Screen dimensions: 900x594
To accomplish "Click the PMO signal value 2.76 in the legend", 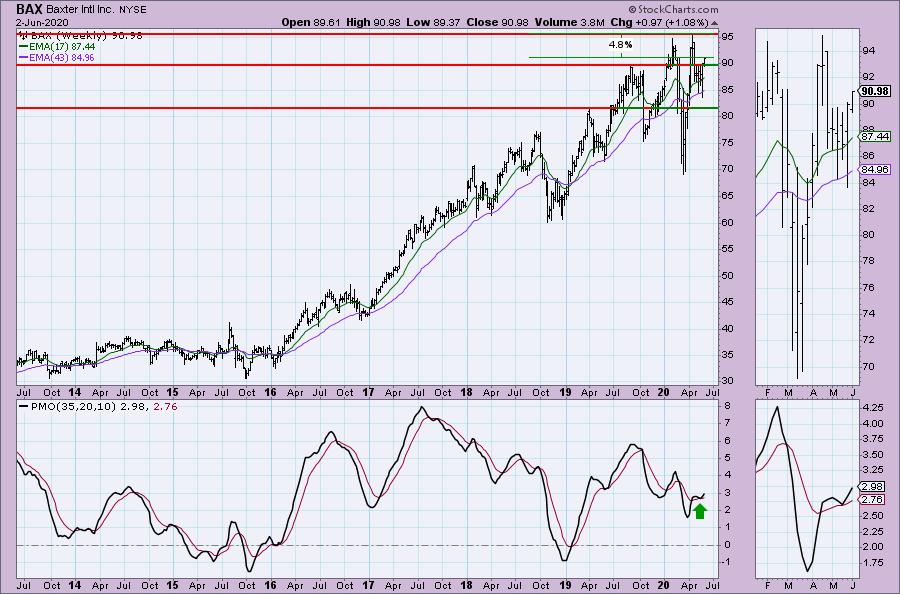I will click(x=166, y=406).
